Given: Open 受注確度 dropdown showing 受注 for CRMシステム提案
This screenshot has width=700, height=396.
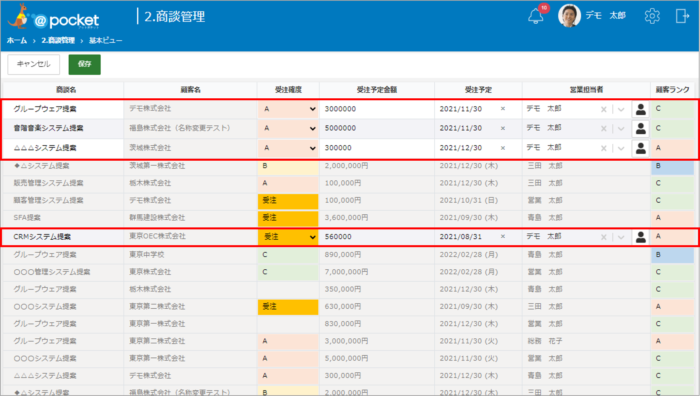Looking at the screenshot, I should tap(288, 237).
